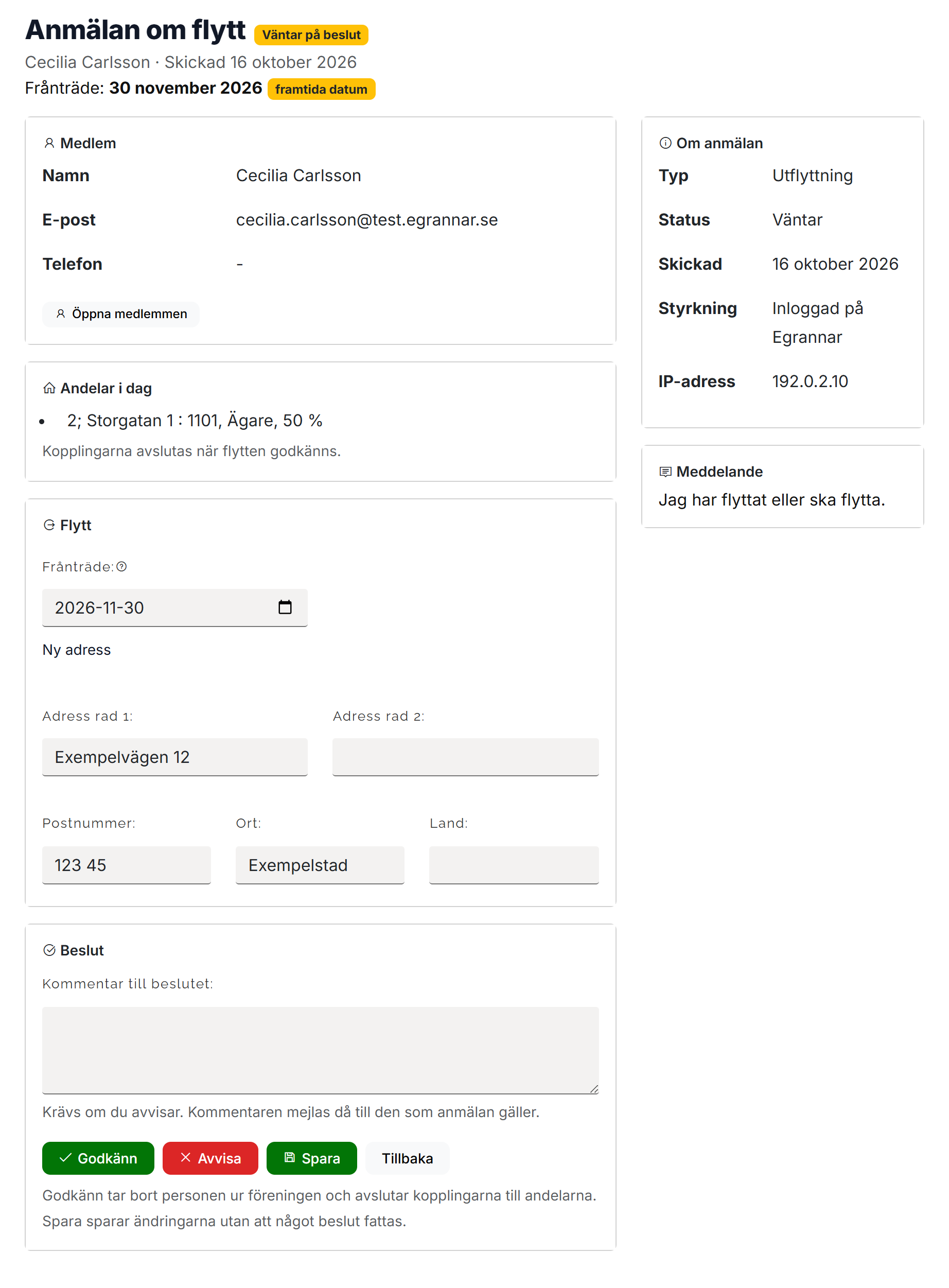Click the help icon next to Frånträde label

coord(122,567)
